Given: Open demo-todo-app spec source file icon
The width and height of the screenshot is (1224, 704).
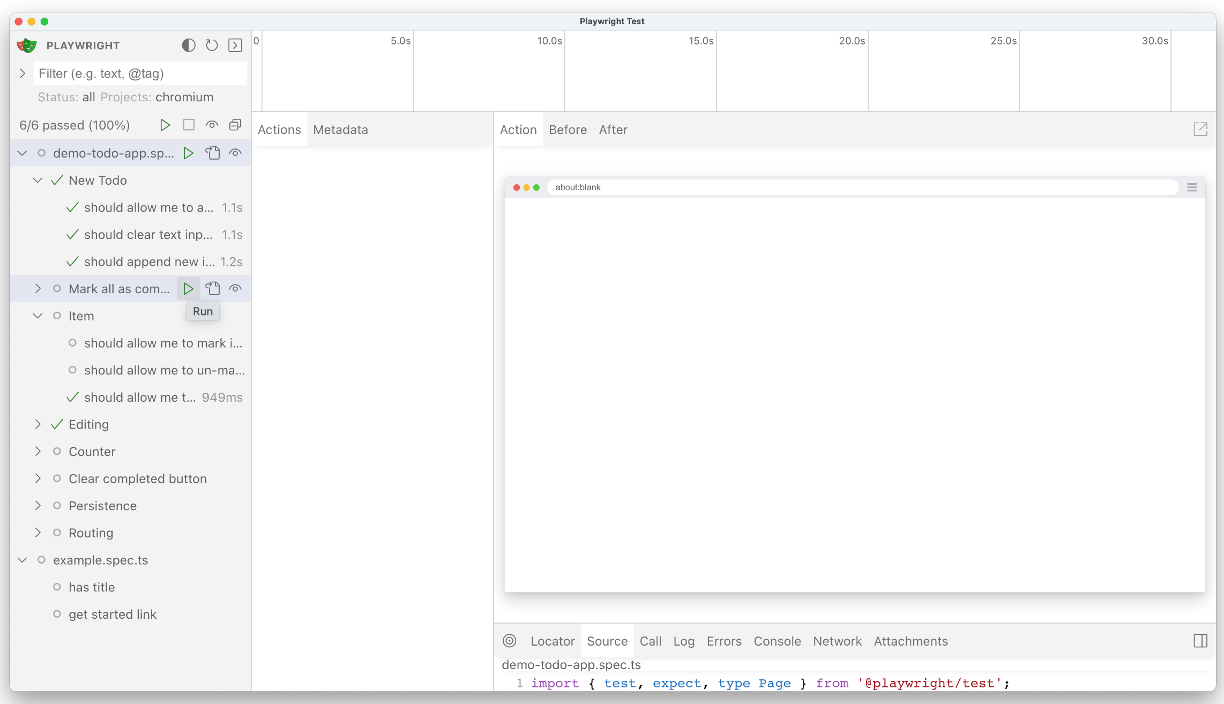Looking at the screenshot, I should click(212, 153).
